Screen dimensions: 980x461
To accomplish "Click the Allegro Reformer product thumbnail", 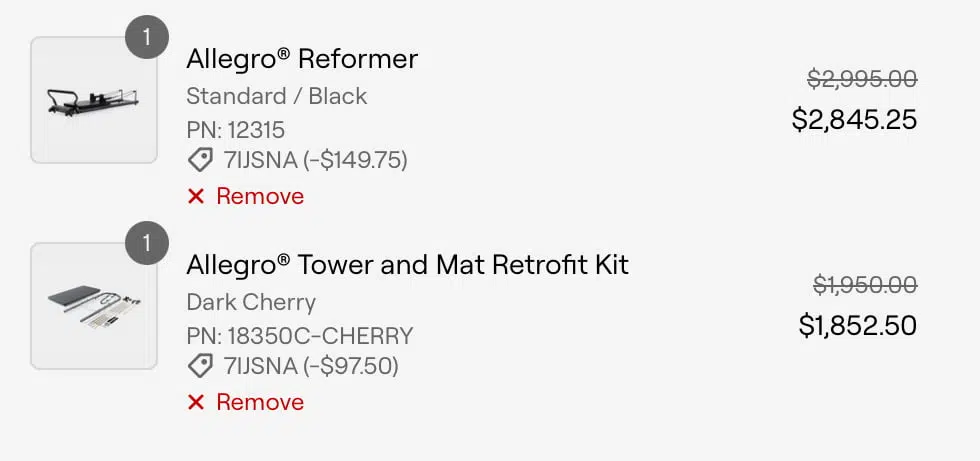I will coord(94,100).
